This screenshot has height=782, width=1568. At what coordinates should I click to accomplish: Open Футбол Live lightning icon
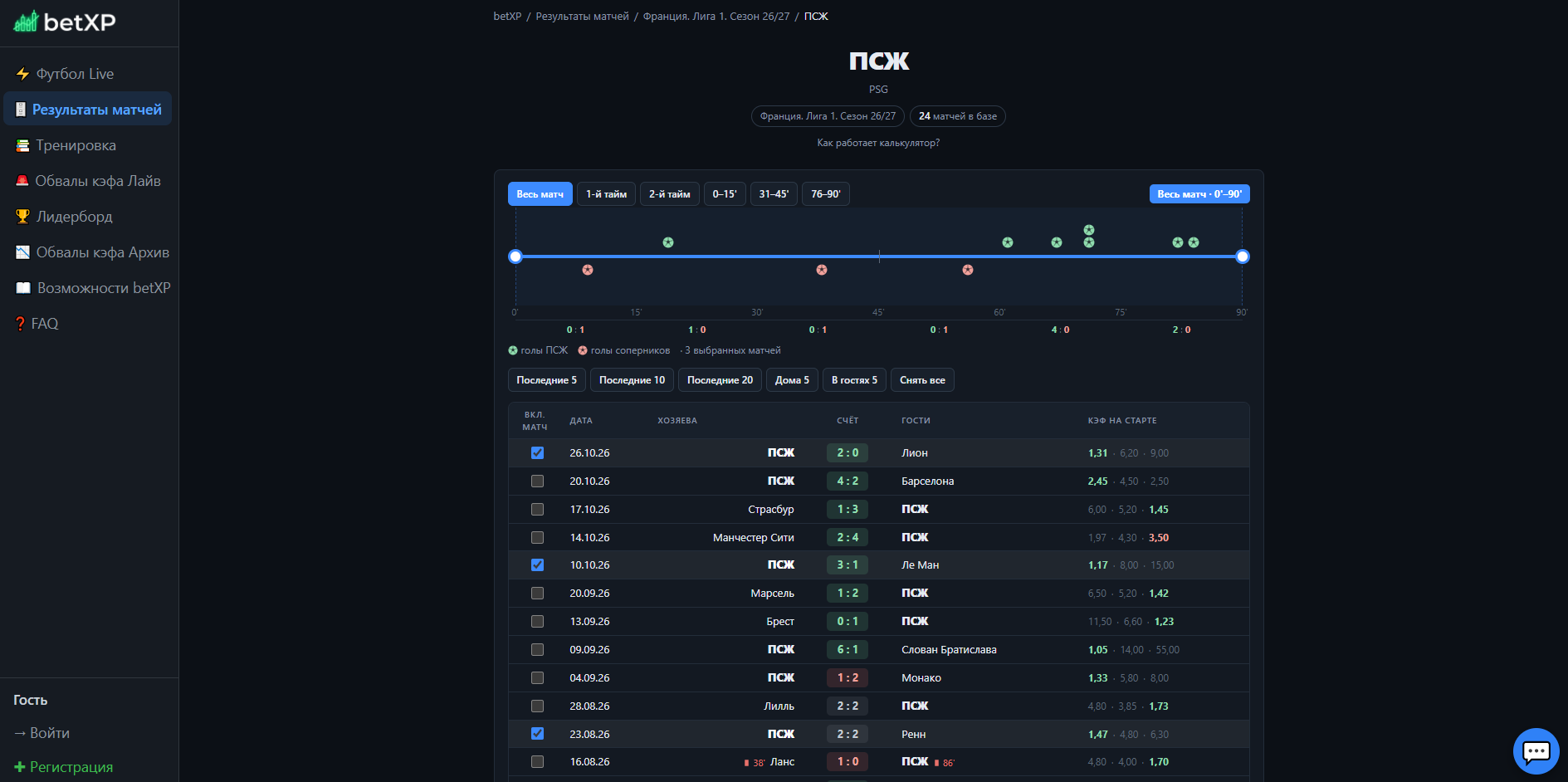click(22, 74)
